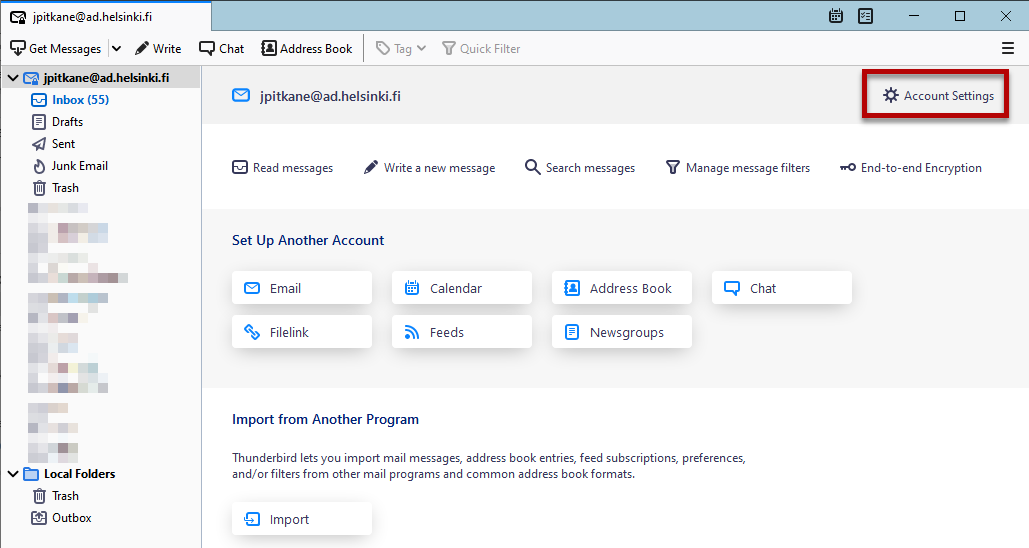Screen dimensions: 1029x548
Task: Toggle the Quick Filter toolbar button
Action: 481,49
